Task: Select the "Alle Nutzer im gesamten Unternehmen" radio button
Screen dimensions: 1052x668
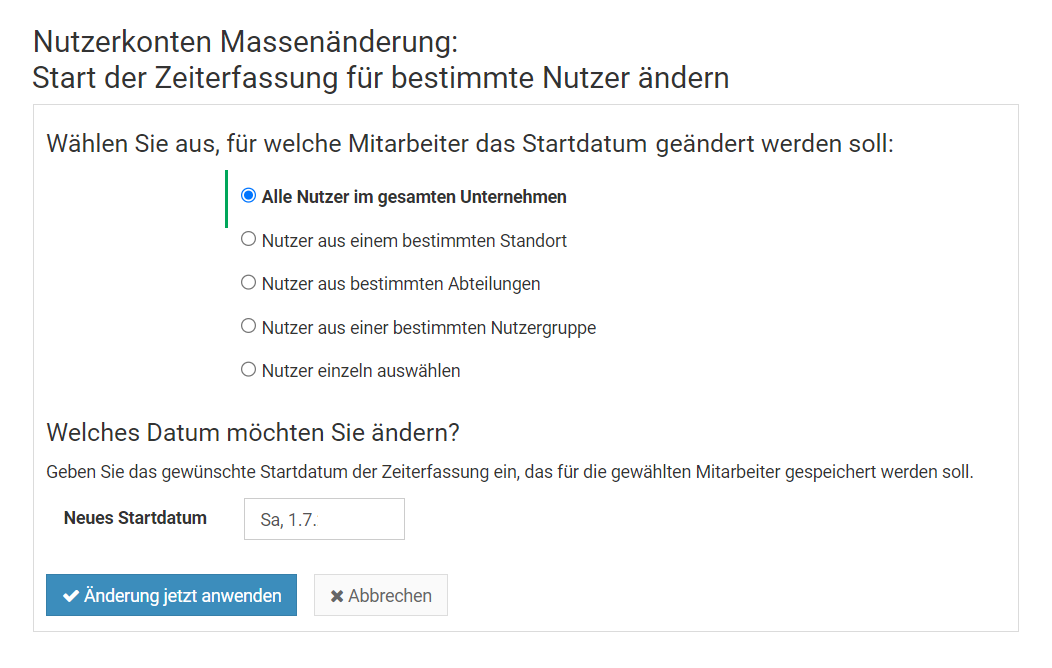Action: click(x=249, y=196)
